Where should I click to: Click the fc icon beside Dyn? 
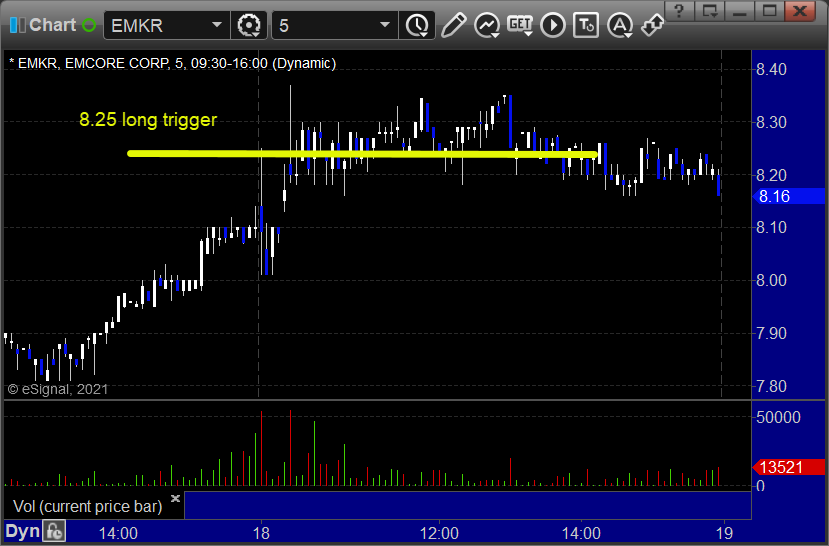coord(54,531)
